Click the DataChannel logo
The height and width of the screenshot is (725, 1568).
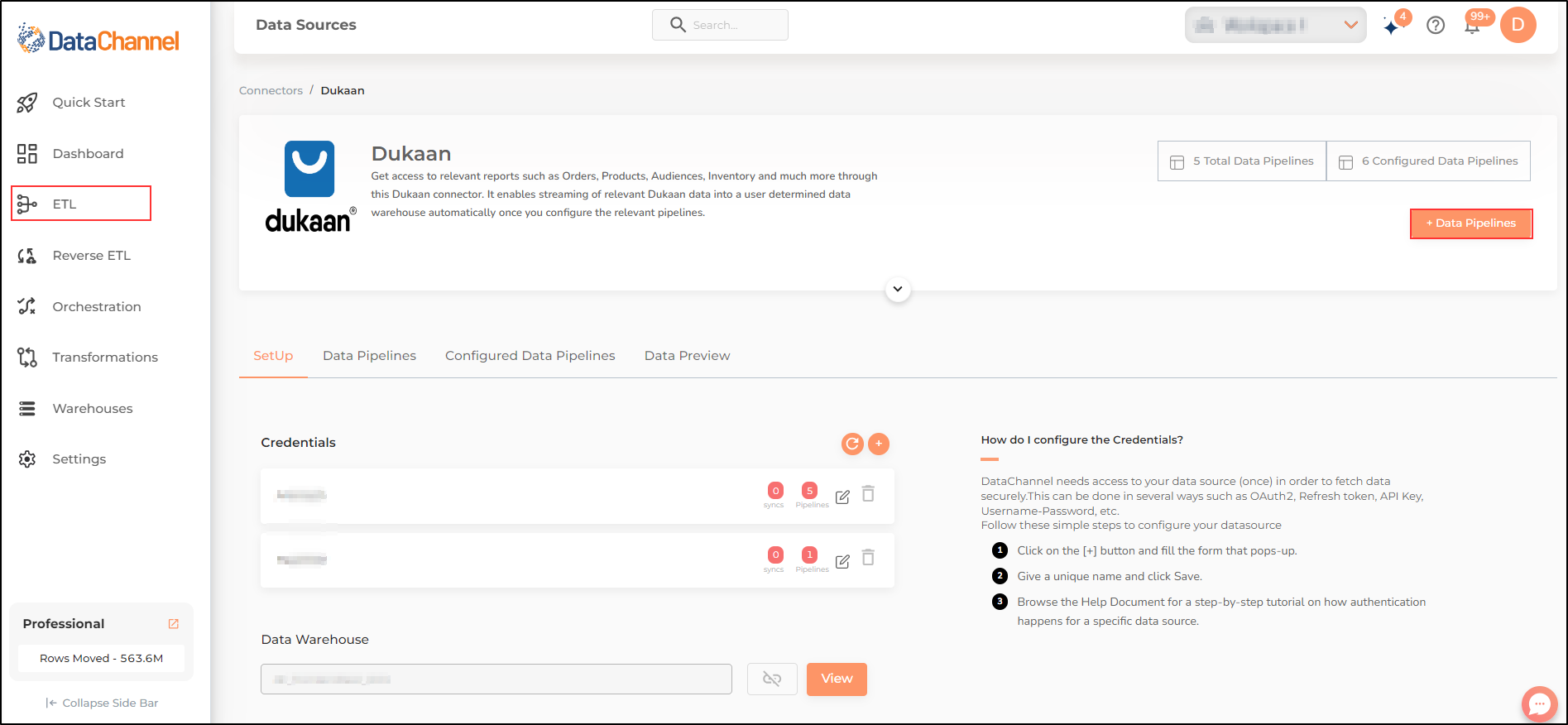(98, 39)
